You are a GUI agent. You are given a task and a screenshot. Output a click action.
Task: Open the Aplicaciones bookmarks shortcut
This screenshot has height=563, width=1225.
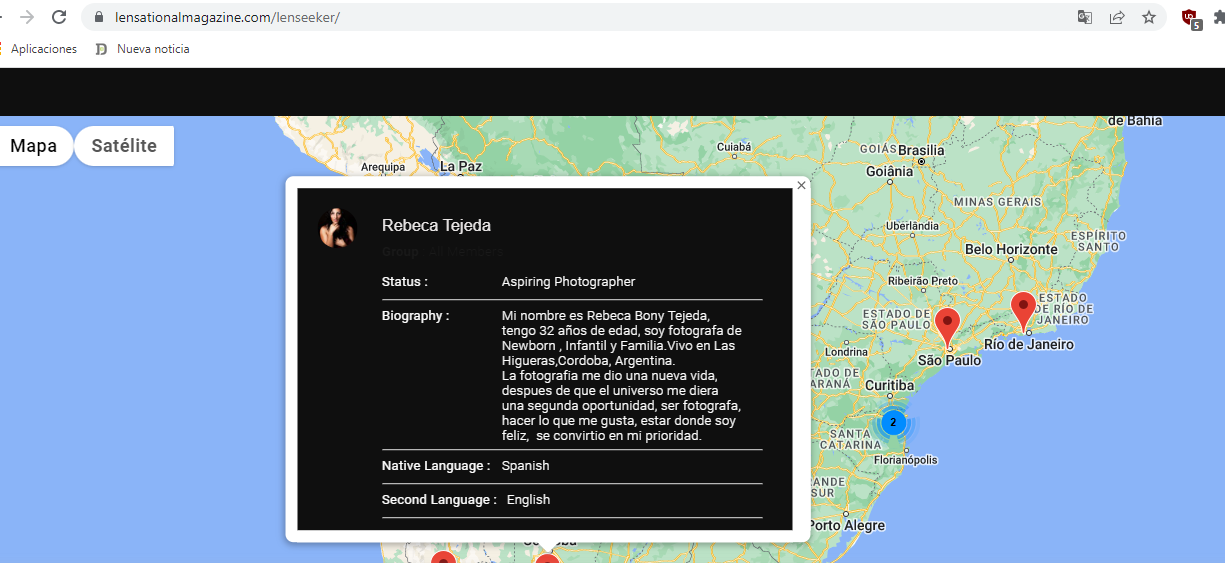[42, 49]
